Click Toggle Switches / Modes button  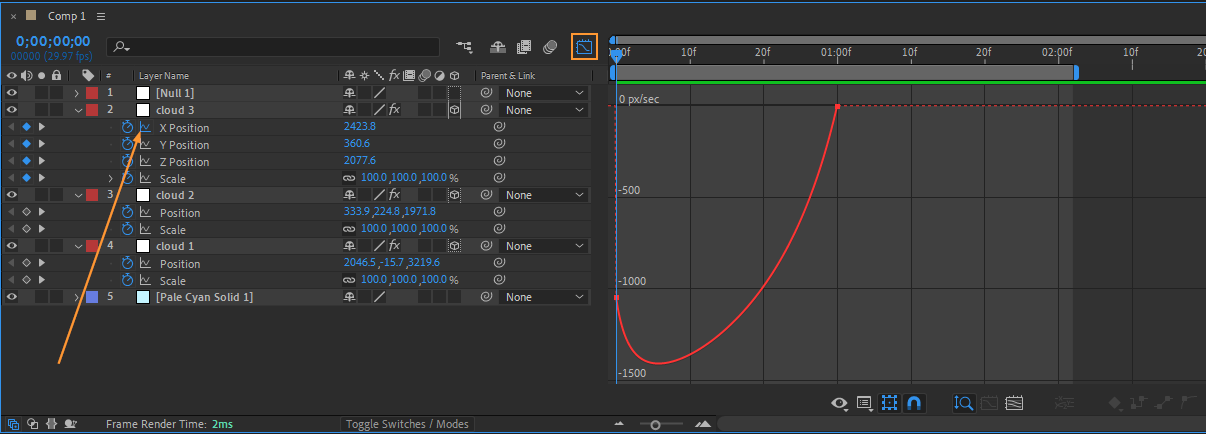click(406, 424)
